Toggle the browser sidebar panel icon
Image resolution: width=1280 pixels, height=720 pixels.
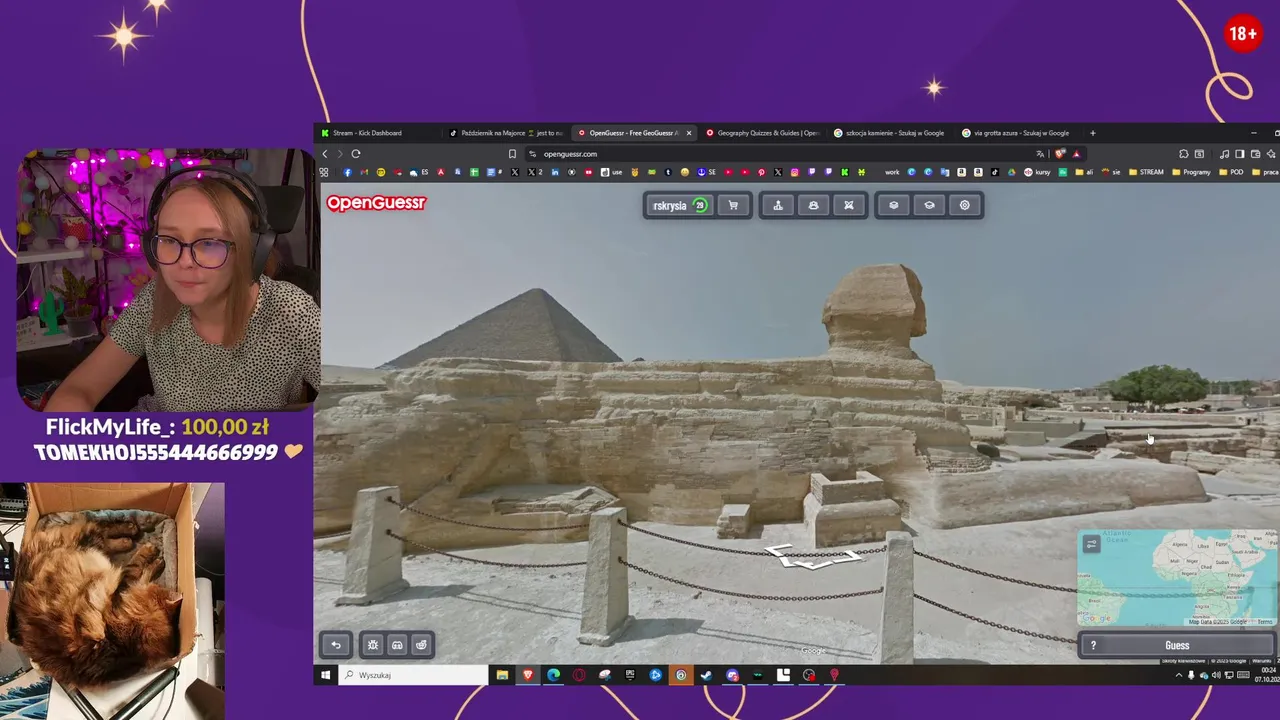point(1240,154)
